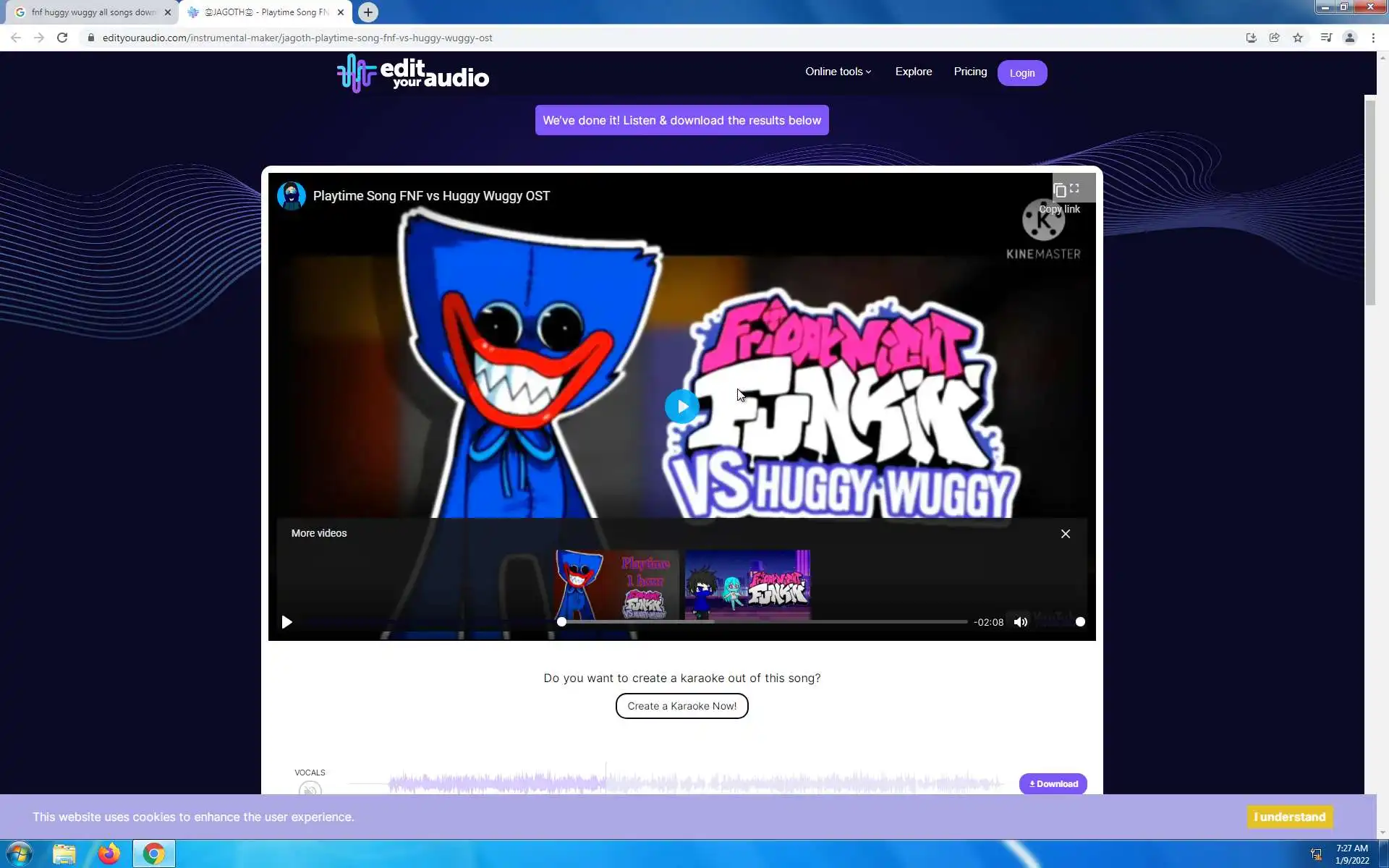Viewport: 1389px width, 868px height.
Task: Click Create a Karaoke Now button
Action: coord(681,706)
